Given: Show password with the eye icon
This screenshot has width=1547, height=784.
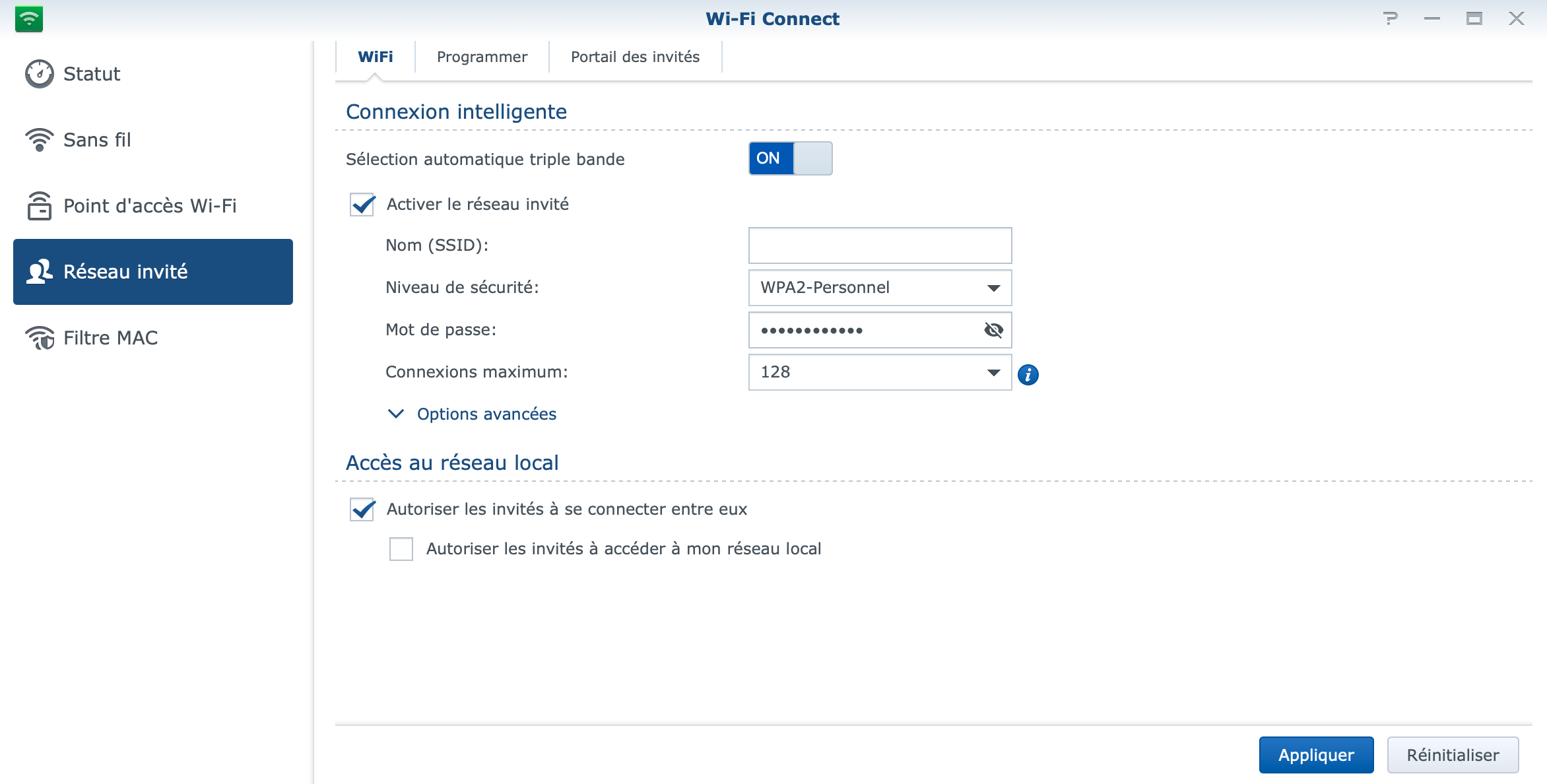Looking at the screenshot, I should (x=993, y=330).
